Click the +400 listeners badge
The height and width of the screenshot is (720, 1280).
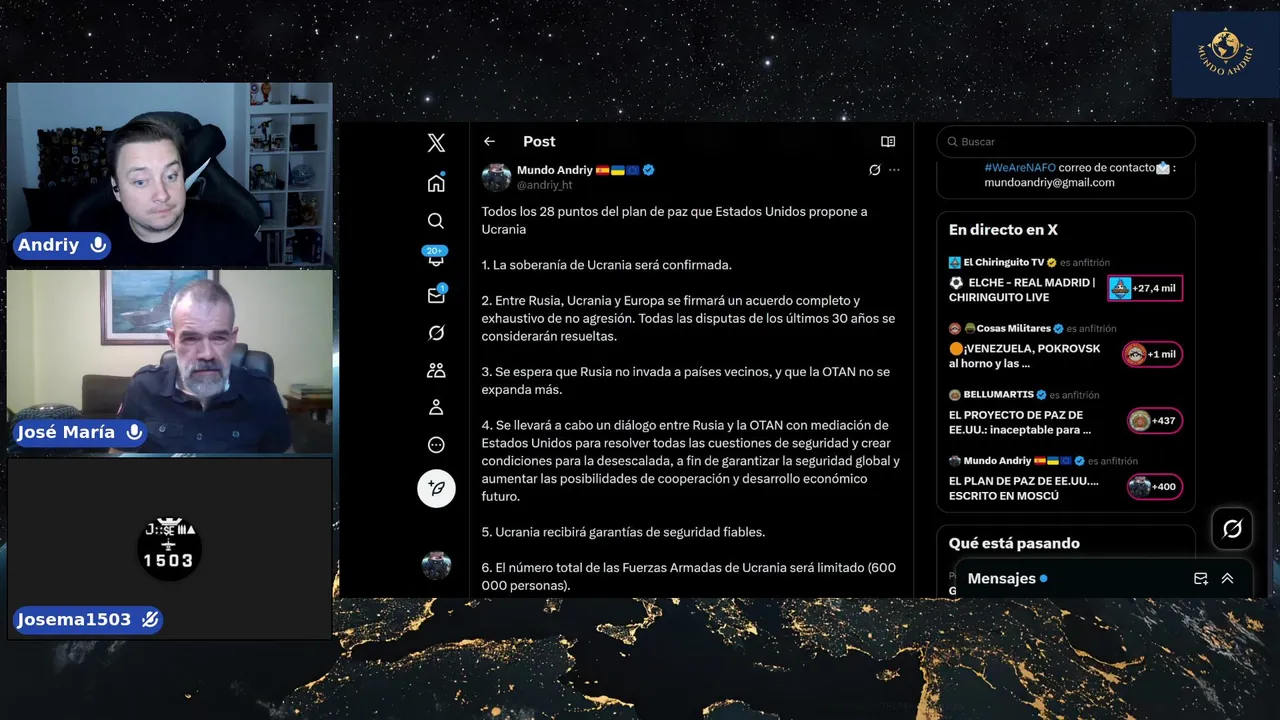pyautogui.click(x=1155, y=487)
